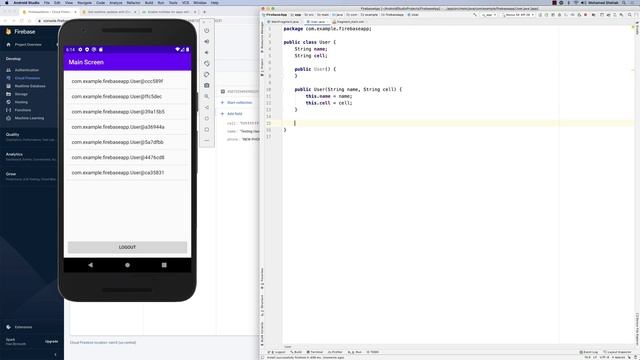Open Storage in Firebase sidebar
The height and width of the screenshot is (360, 640).
pyautogui.click(x=21, y=94)
